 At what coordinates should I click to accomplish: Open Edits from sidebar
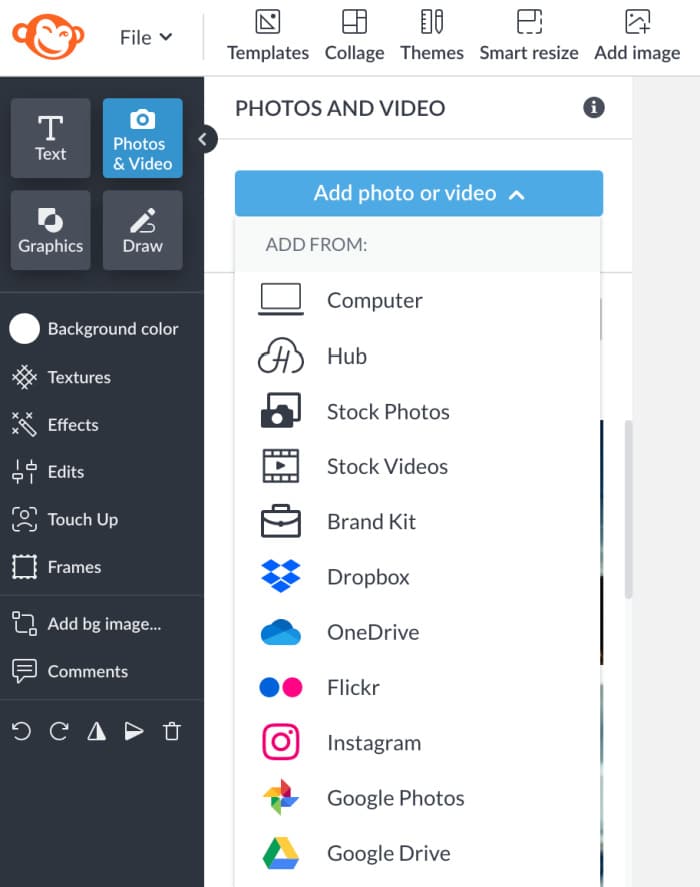click(48, 472)
